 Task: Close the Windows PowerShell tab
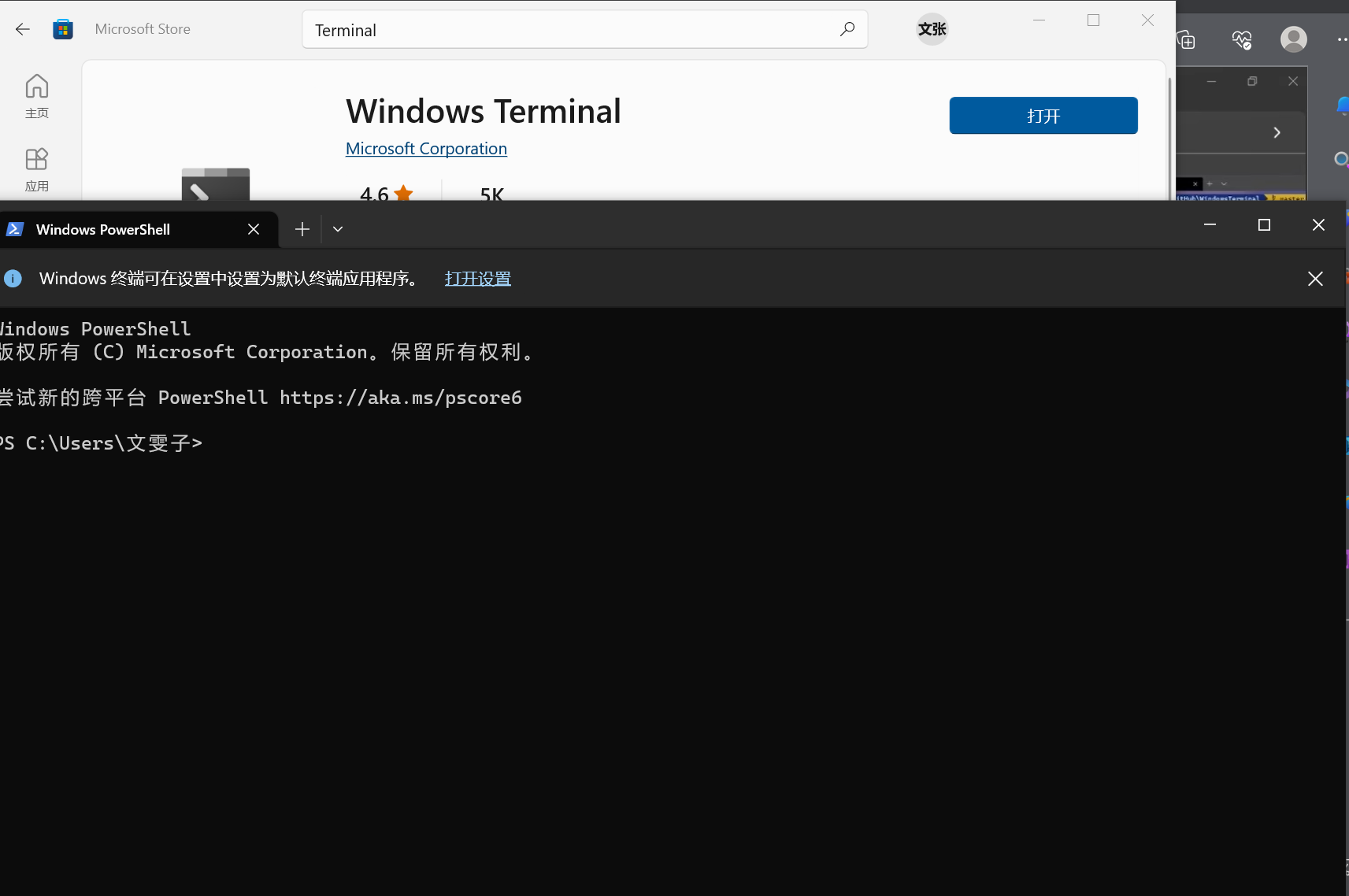click(254, 229)
